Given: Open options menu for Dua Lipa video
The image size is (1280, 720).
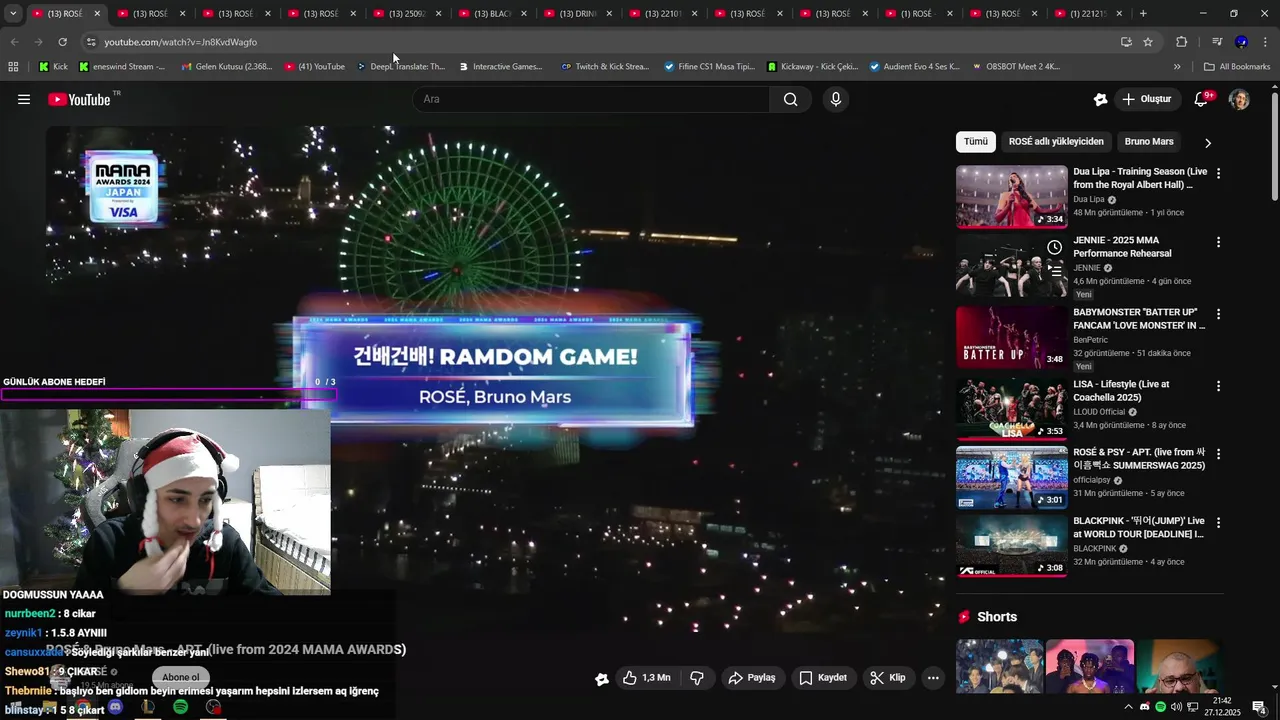Looking at the screenshot, I should pyautogui.click(x=1218, y=173).
